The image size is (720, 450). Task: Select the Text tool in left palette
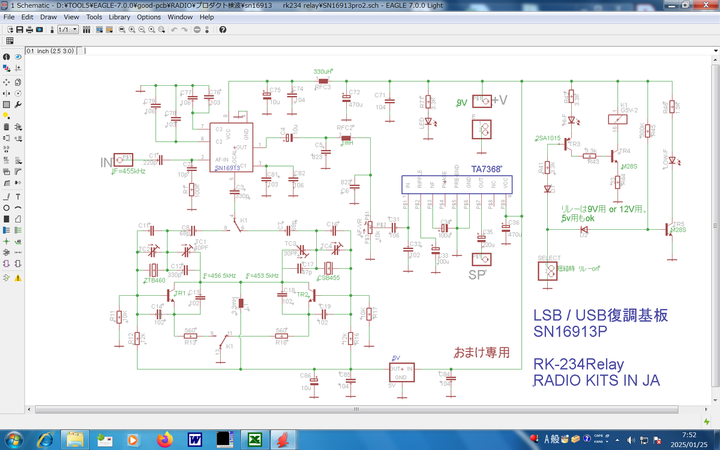point(18,197)
